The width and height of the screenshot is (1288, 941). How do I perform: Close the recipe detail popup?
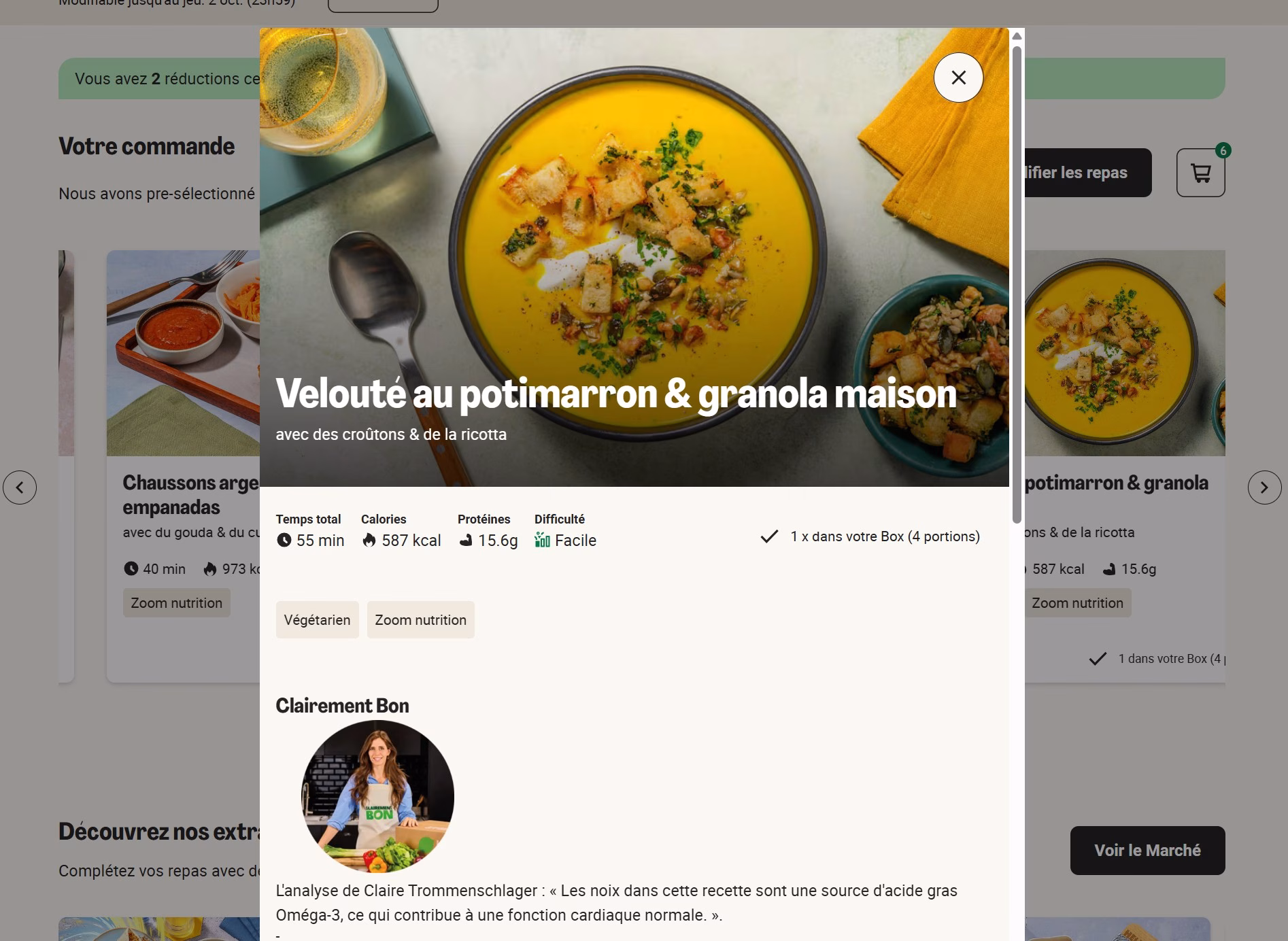tap(958, 78)
